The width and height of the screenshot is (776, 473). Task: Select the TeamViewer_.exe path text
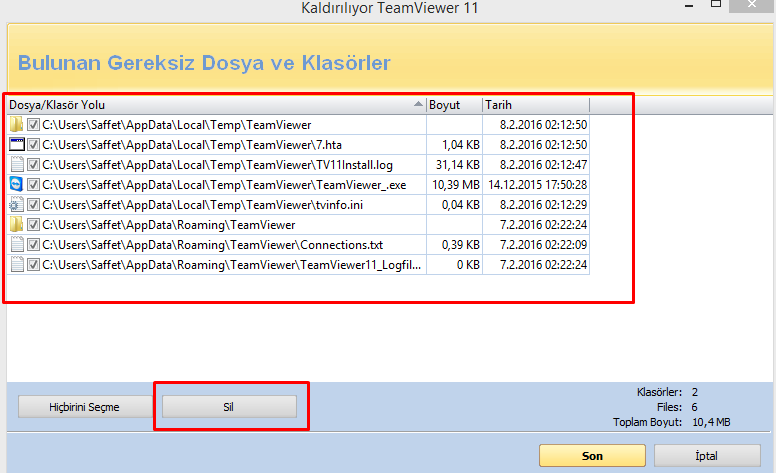(224, 185)
